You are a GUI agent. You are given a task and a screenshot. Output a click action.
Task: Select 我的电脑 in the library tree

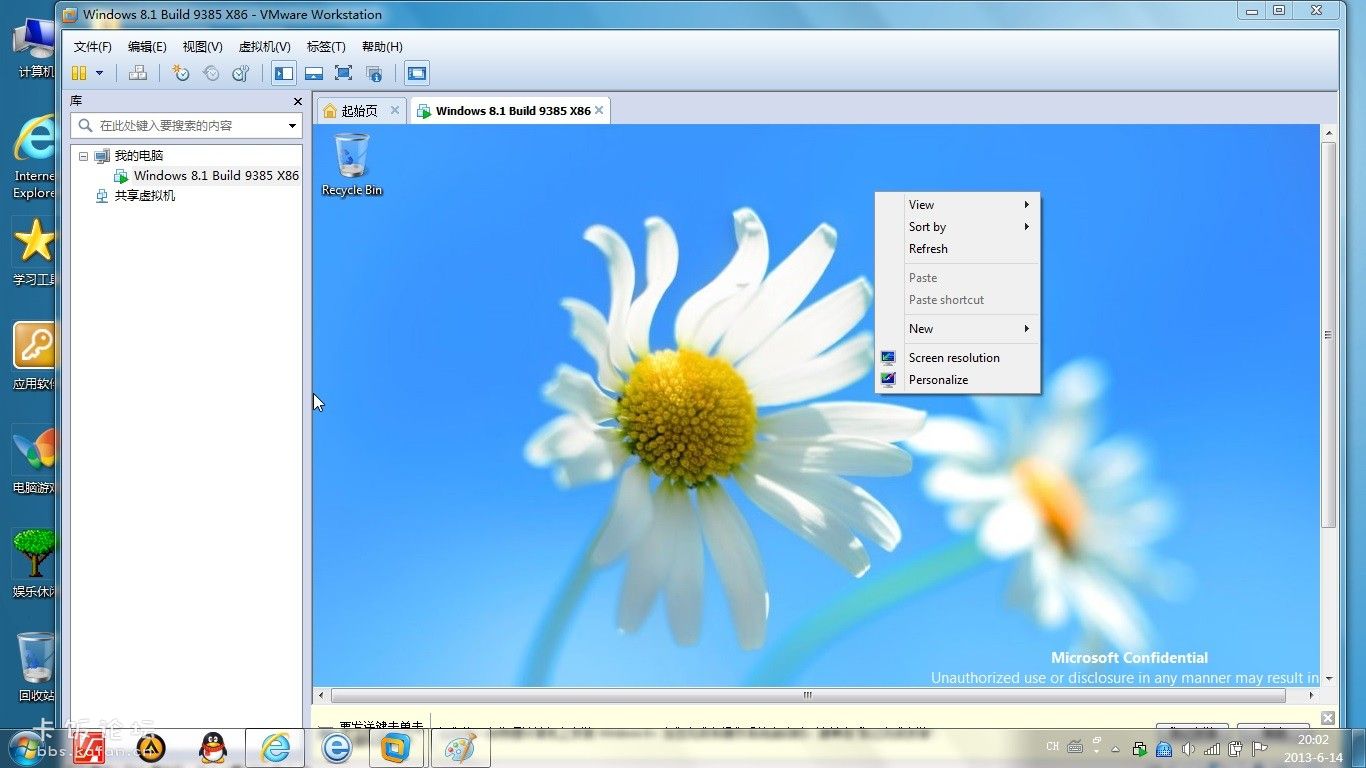138,156
